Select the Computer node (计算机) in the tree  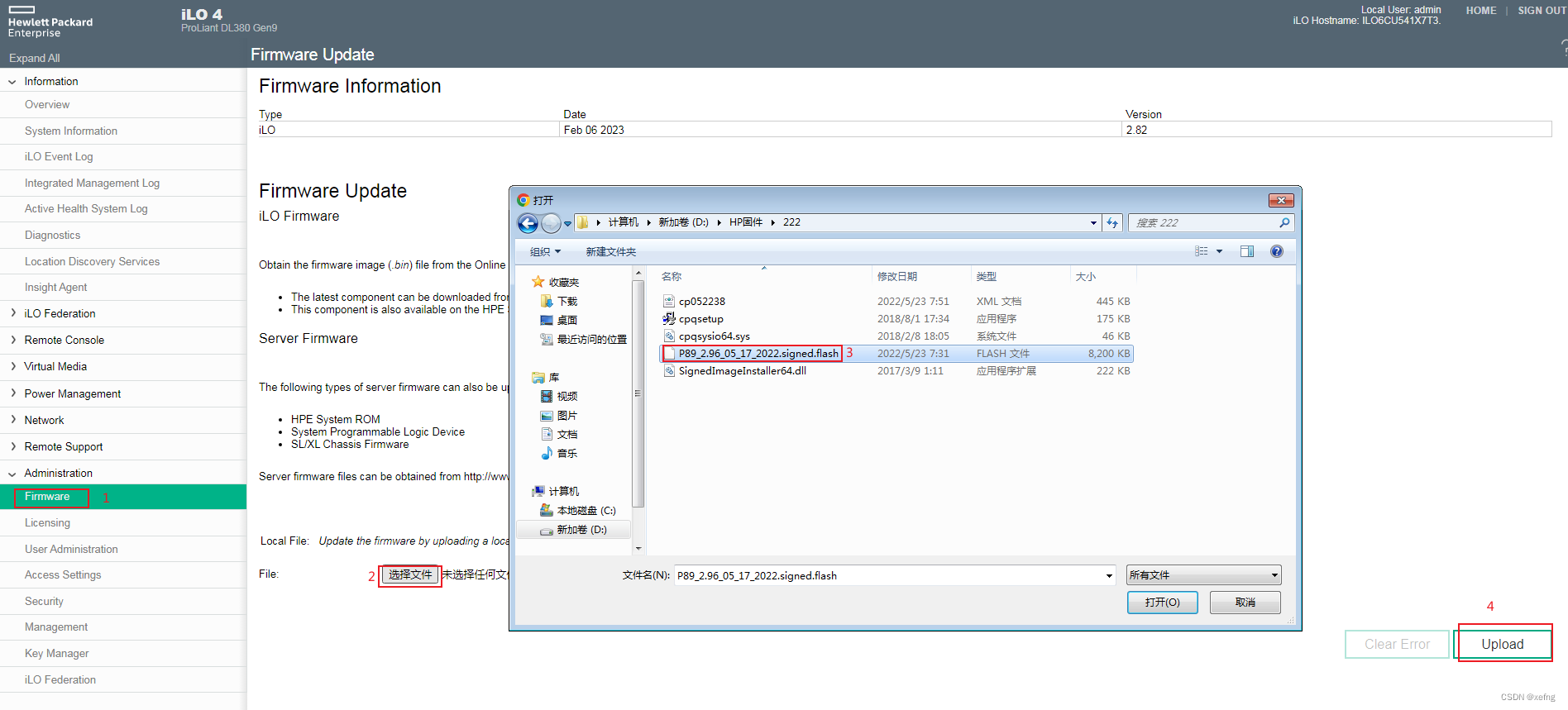click(556, 491)
